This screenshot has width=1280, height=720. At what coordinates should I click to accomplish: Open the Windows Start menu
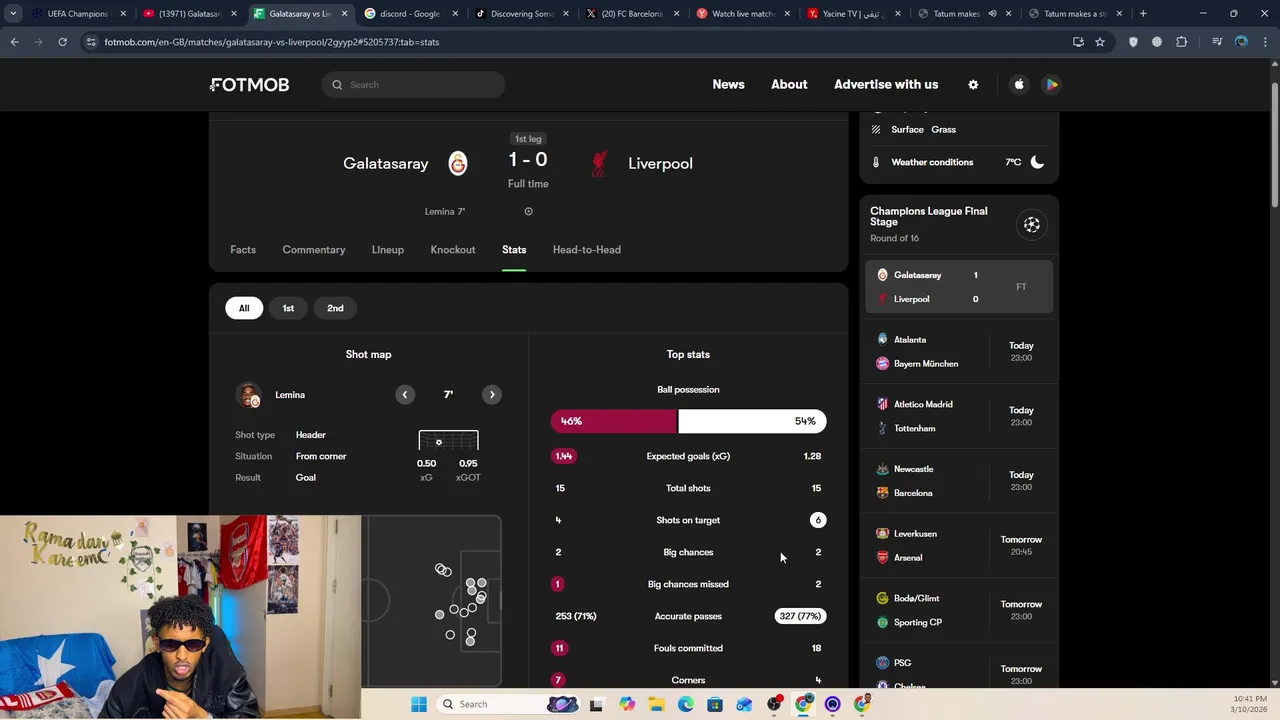(419, 704)
